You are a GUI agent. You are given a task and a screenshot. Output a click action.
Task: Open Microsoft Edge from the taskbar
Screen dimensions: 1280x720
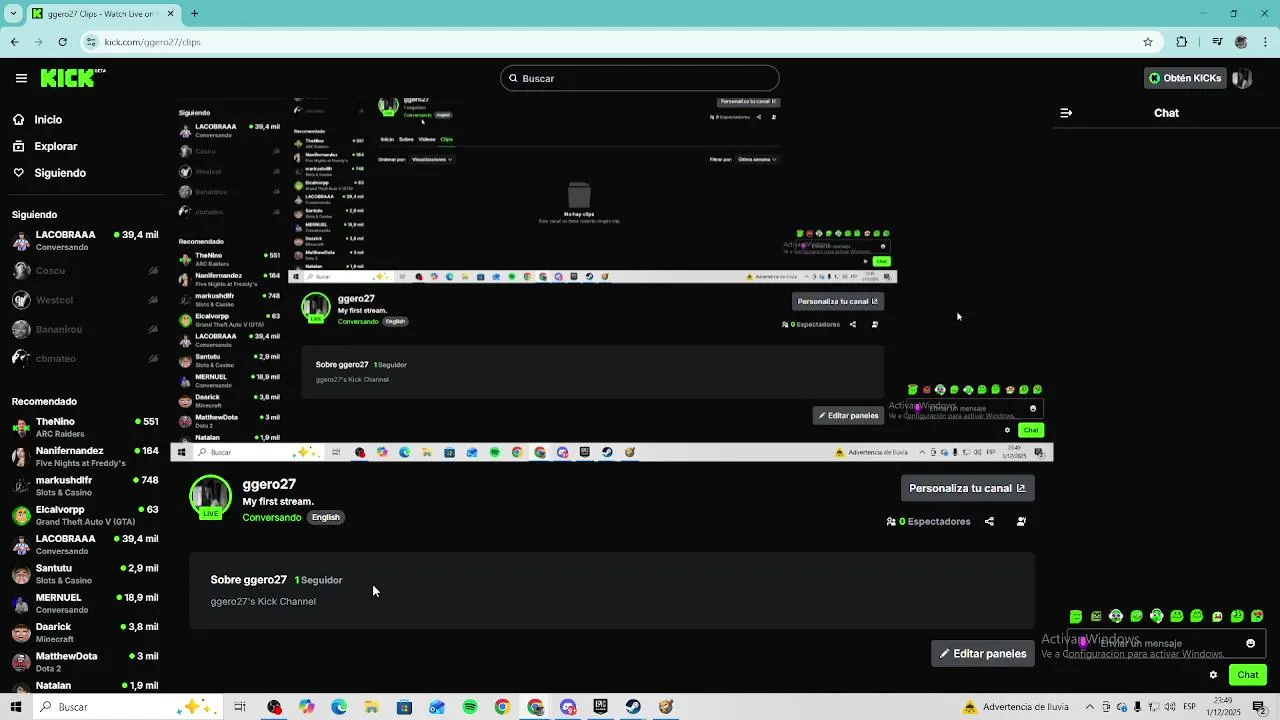[339, 707]
